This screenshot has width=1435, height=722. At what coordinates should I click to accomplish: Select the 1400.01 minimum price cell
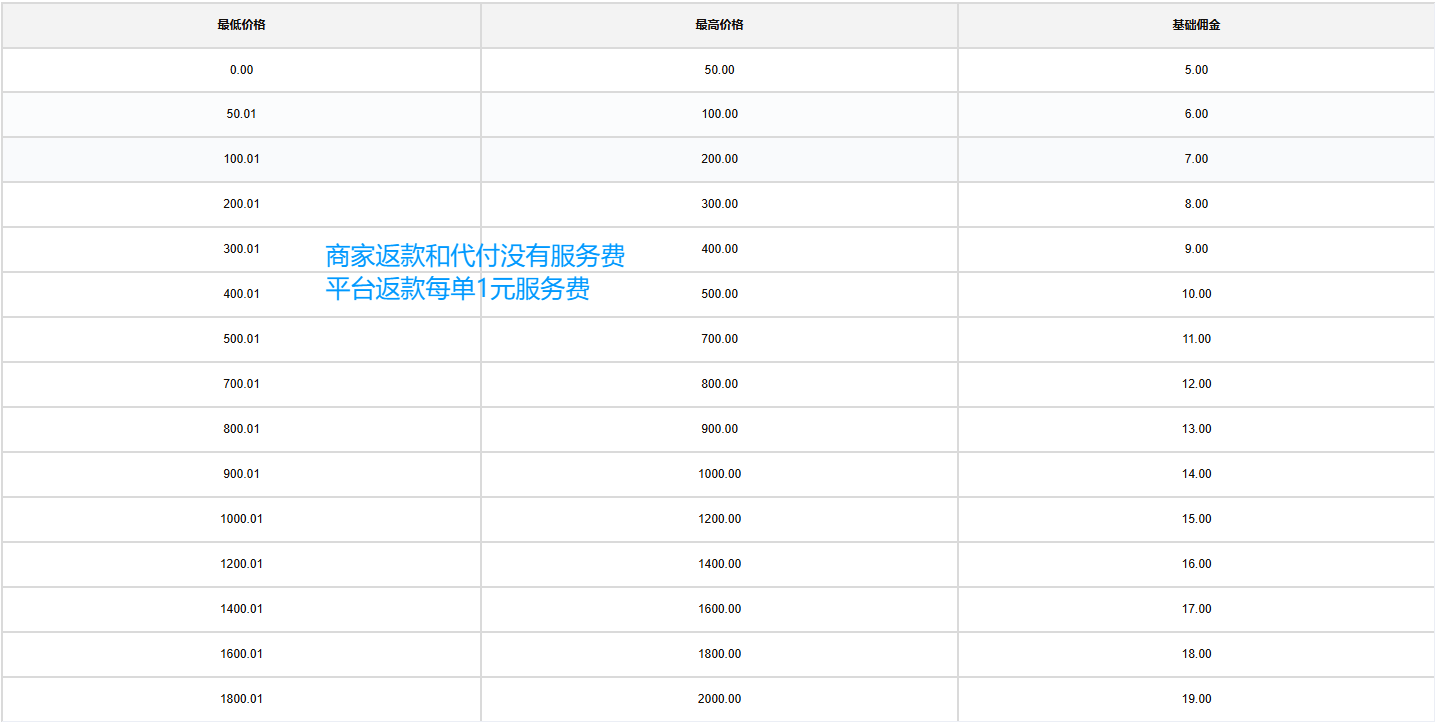pyautogui.click(x=241, y=609)
